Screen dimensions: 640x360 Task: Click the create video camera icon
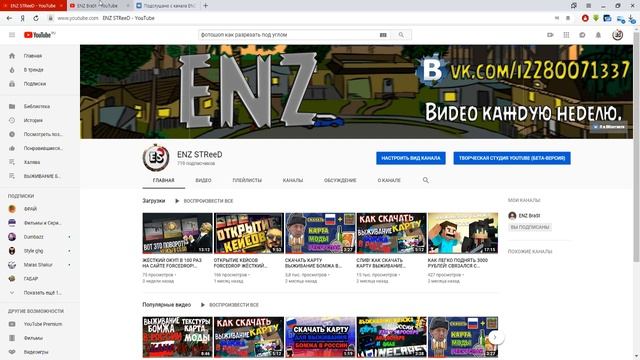550,35
